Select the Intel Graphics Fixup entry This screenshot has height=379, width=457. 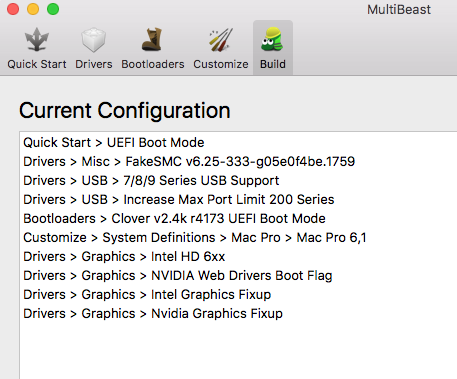tap(147, 295)
